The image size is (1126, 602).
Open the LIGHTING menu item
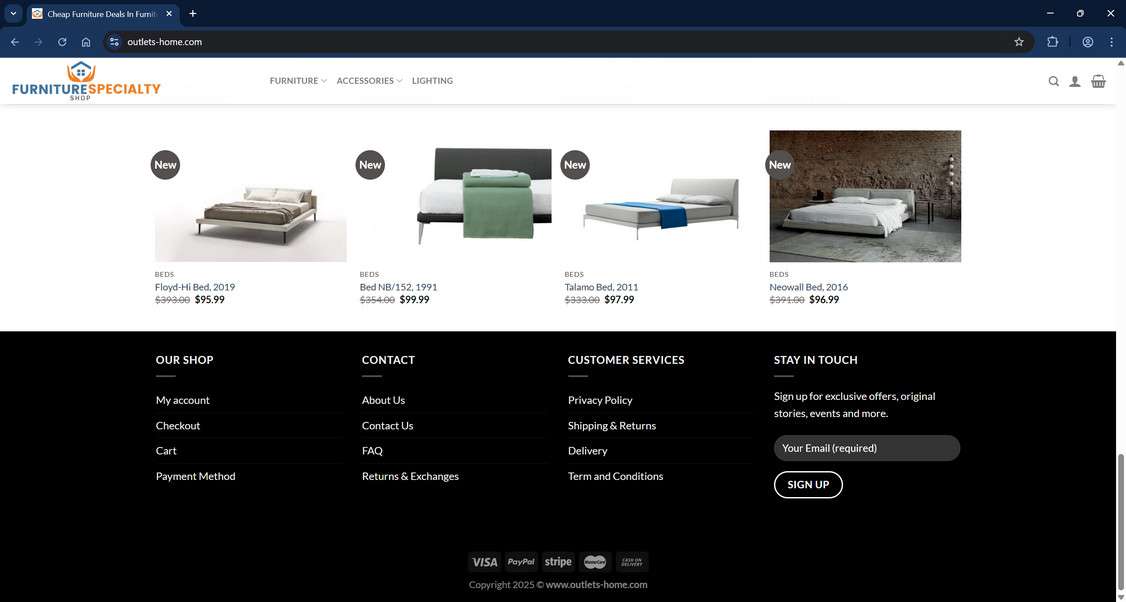tap(432, 81)
